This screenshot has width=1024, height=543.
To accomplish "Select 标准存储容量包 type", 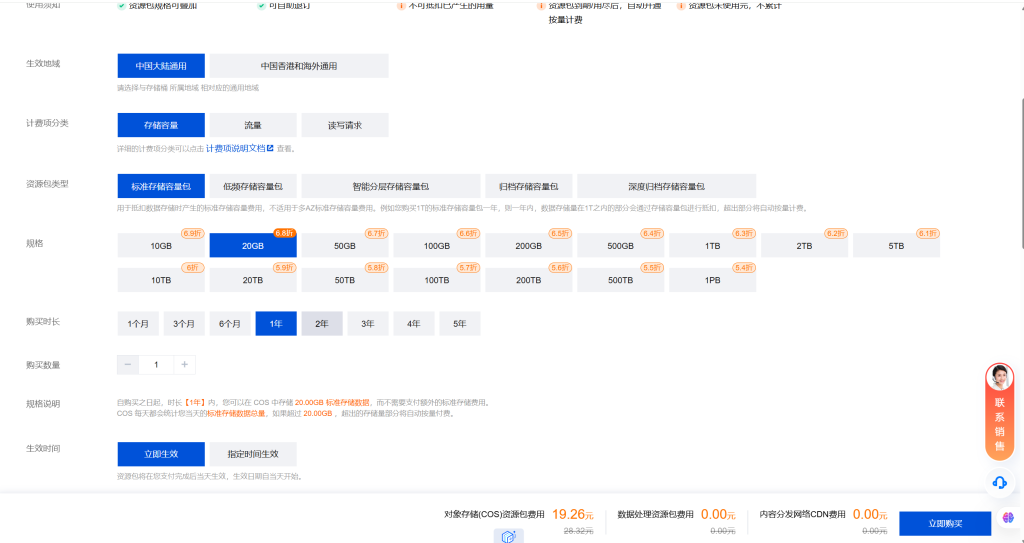I will pyautogui.click(x=161, y=186).
